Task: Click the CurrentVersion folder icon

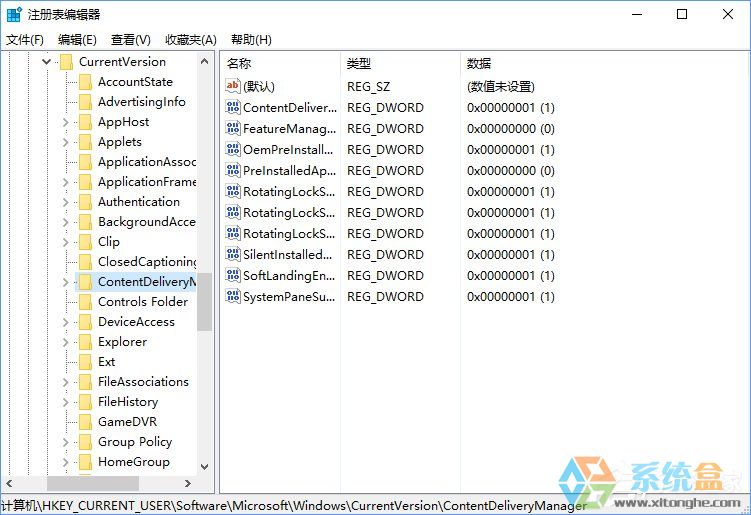Action: pyautogui.click(x=66, y=62)
